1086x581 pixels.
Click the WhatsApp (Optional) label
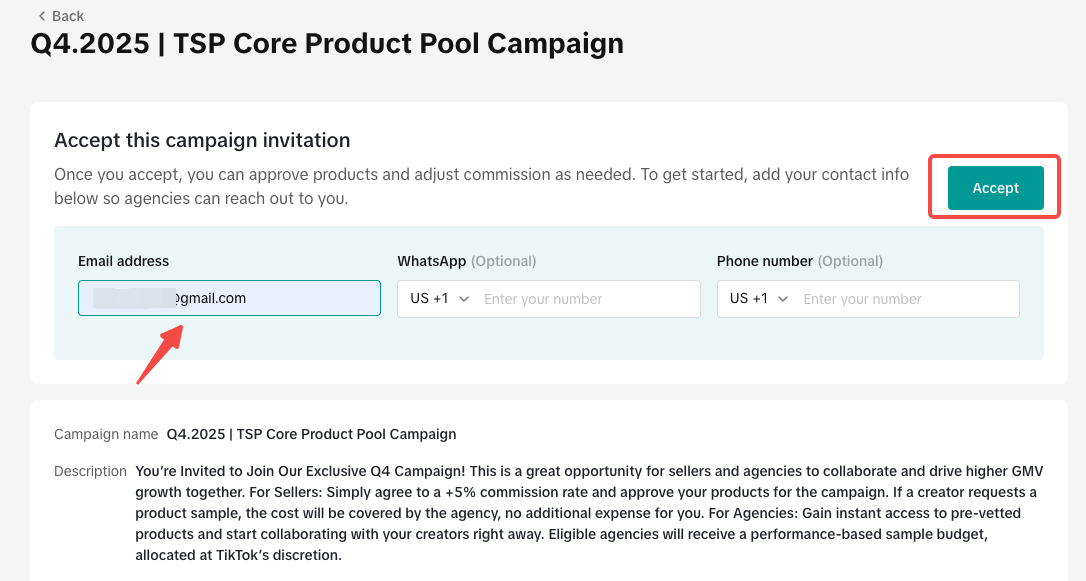pyautogui.click(x=466, y=261)
